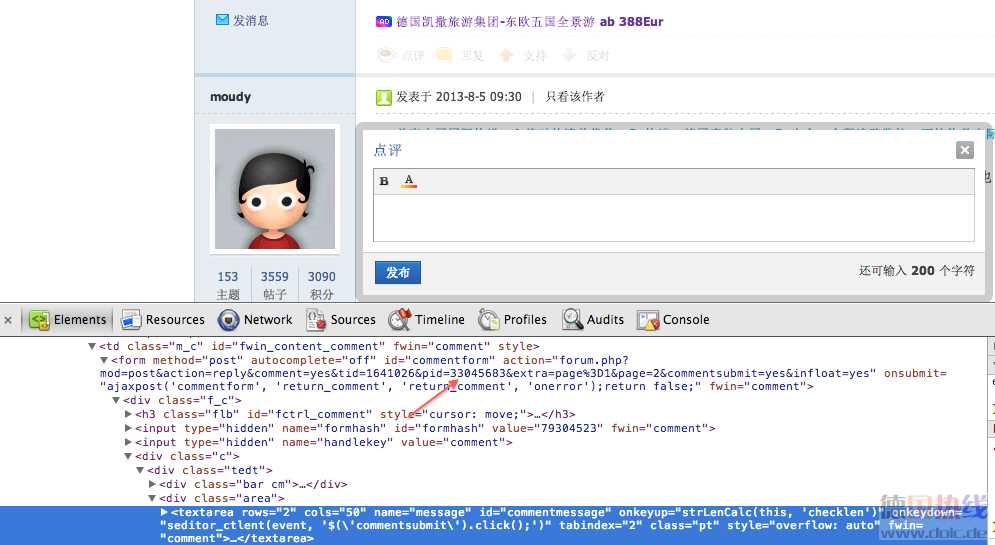Click the 发消息 send message link
The image size is (995, 545).
(250, 20)
